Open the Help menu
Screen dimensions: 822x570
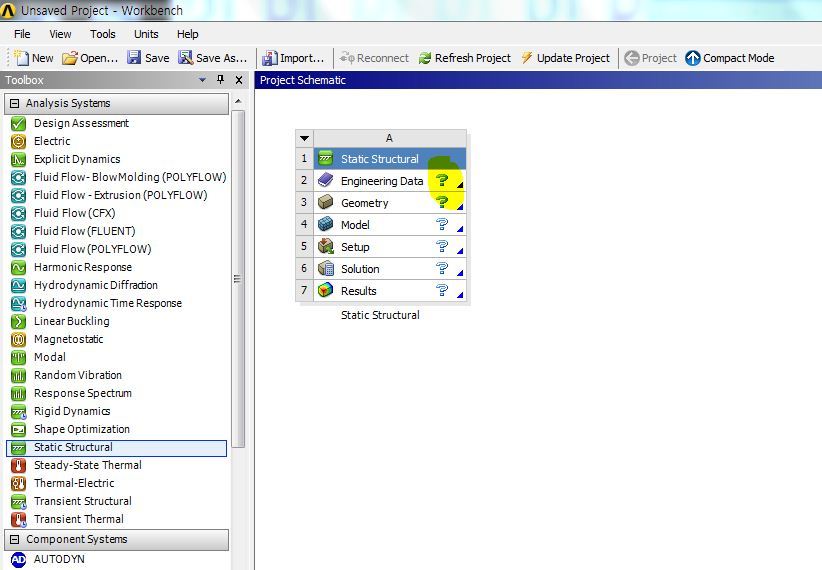coord(188,34)
